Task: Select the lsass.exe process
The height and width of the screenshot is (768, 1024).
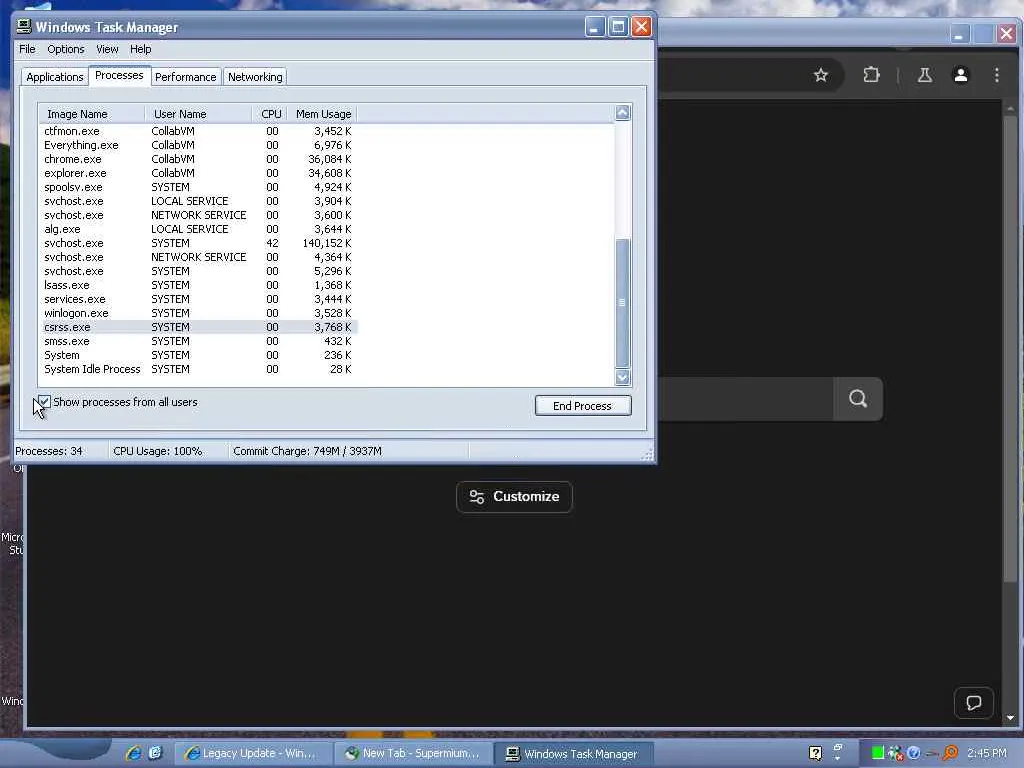Action: point(198,285)
